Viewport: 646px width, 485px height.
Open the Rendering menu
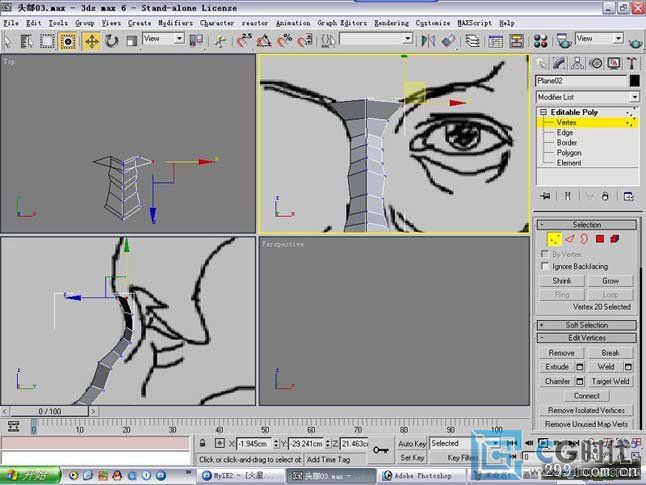[x=392, y=23]
